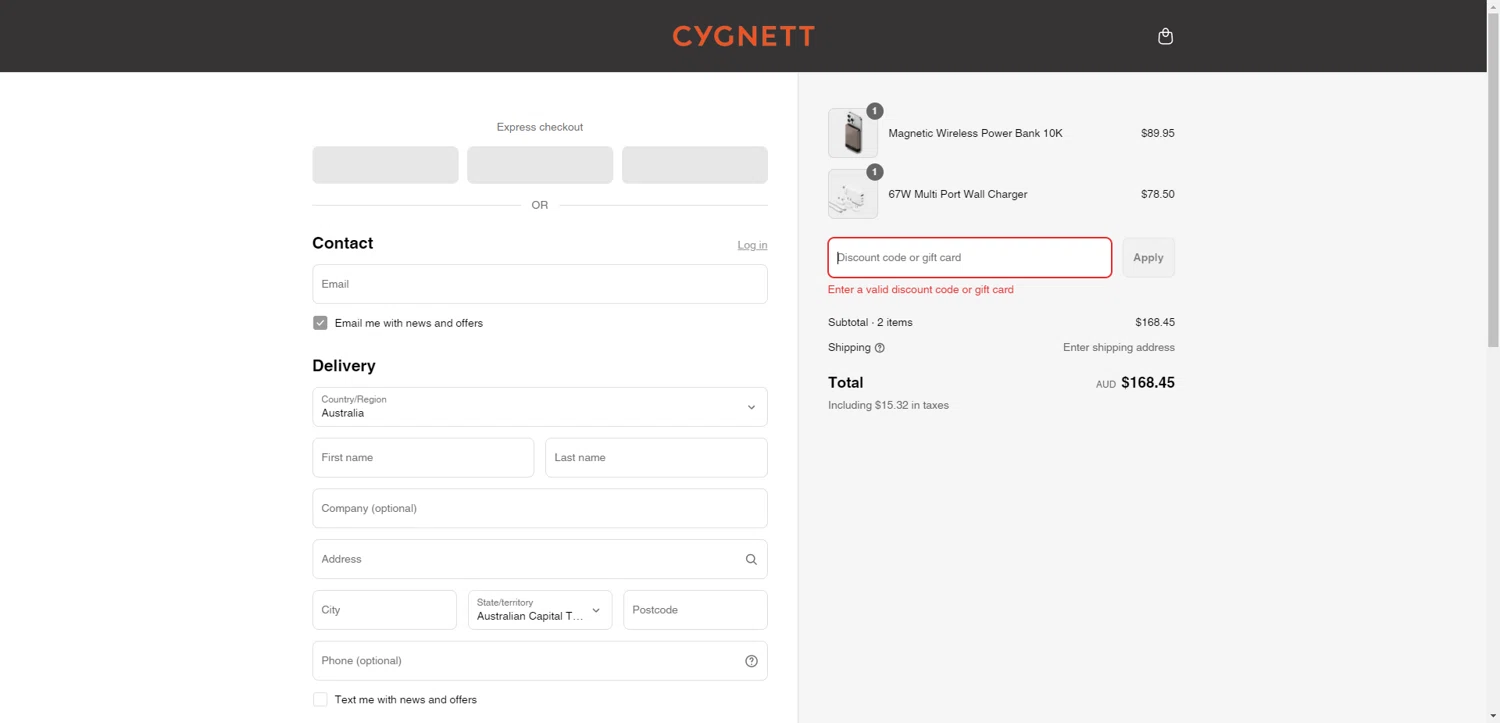Click the Magnetic Wireless Power Bank thumbnail

853,133
